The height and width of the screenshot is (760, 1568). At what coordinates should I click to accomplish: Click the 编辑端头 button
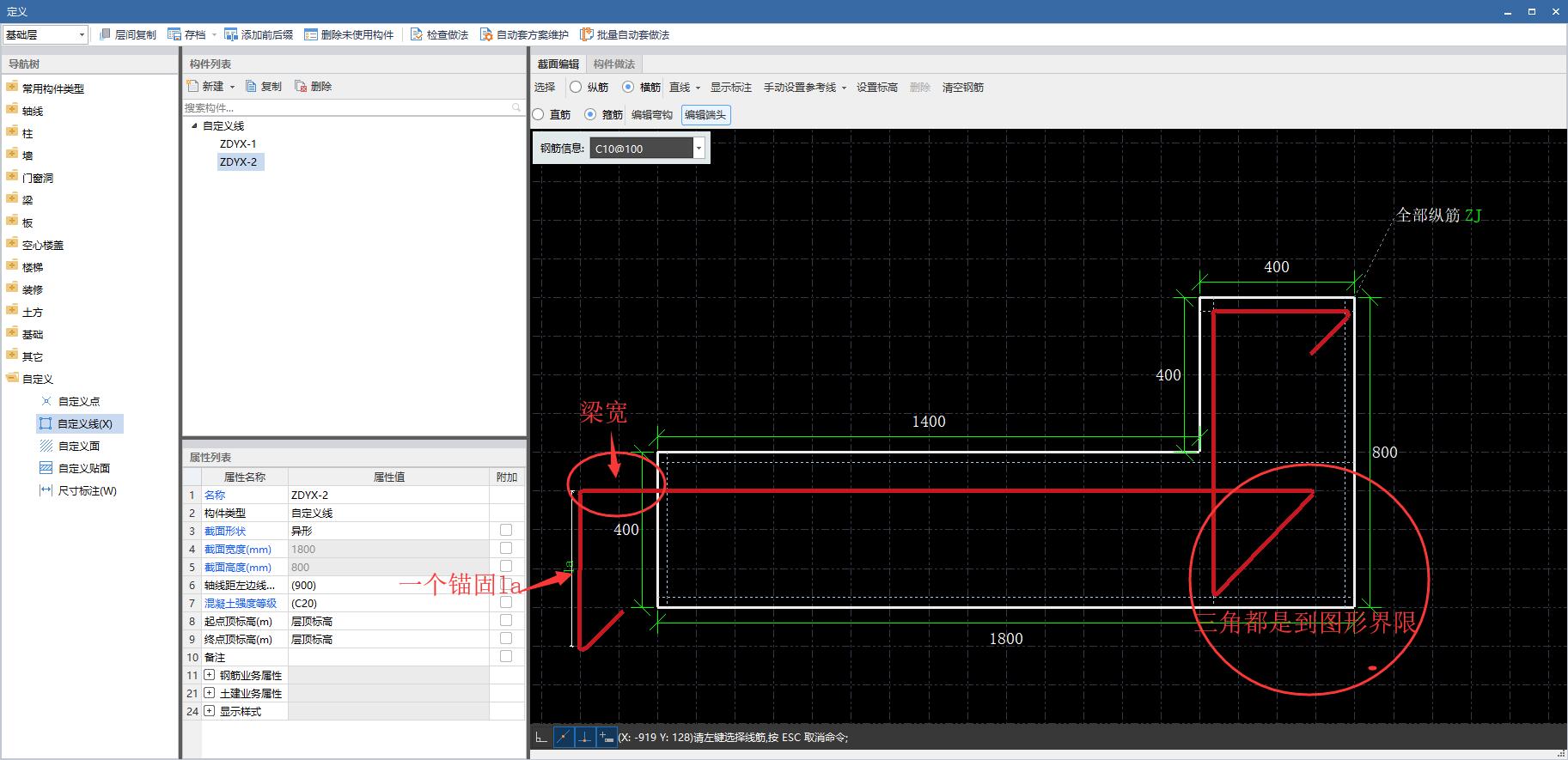click(x=706, y=114)
